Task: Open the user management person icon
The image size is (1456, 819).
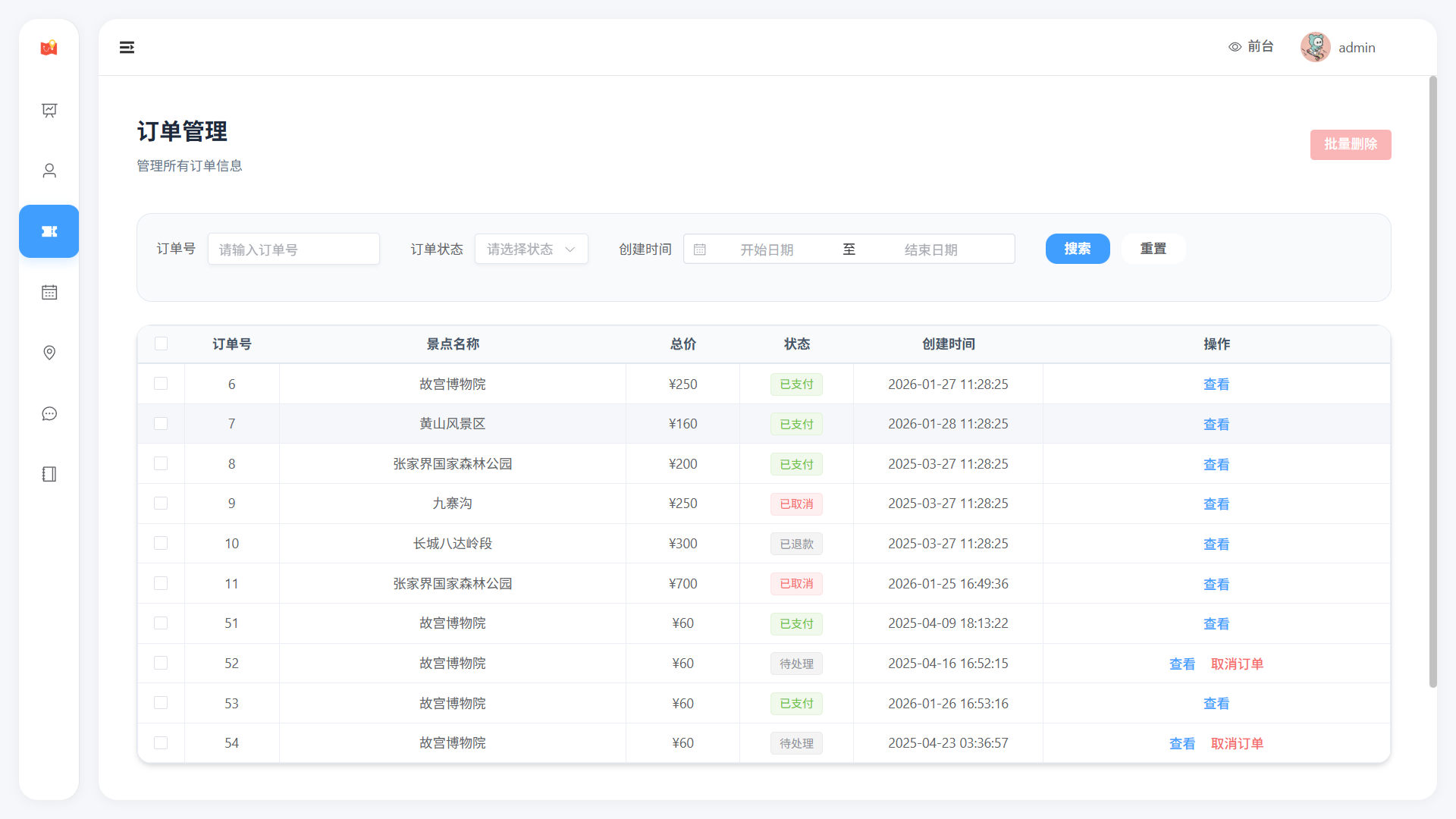Action: point(49,171)
